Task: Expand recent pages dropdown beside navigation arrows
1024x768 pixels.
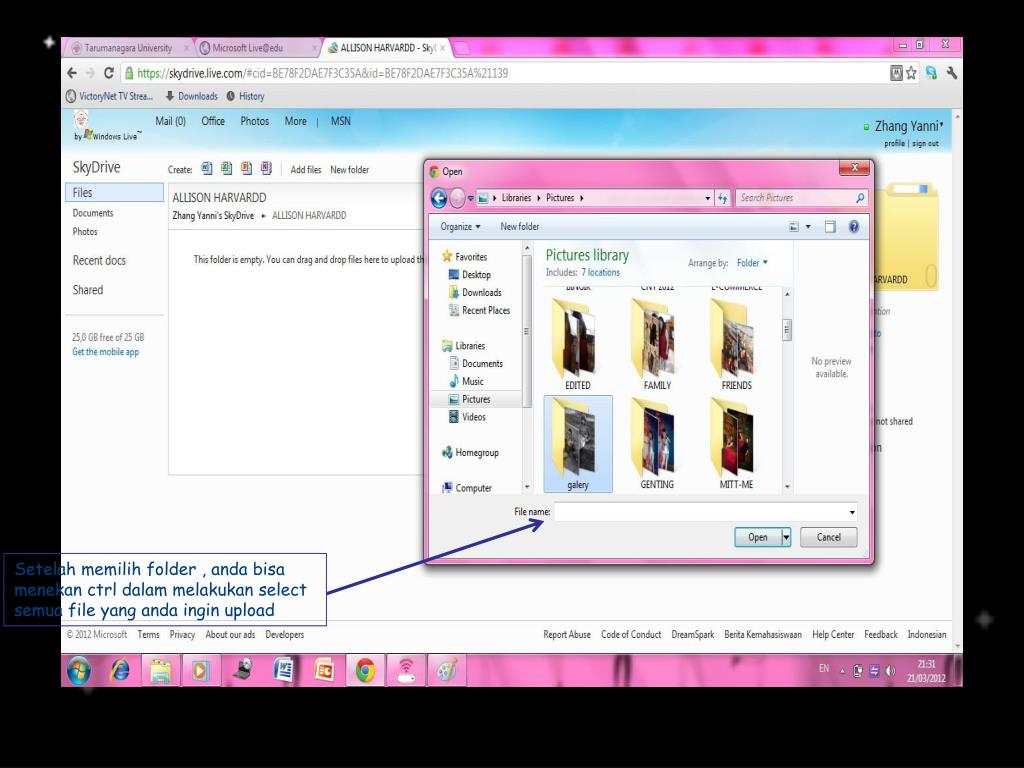Action: coord(470,198)
